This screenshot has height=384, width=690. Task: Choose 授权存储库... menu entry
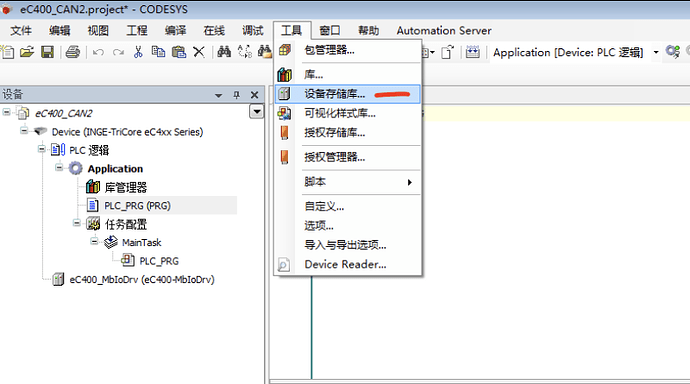click(x=347, y=133)
